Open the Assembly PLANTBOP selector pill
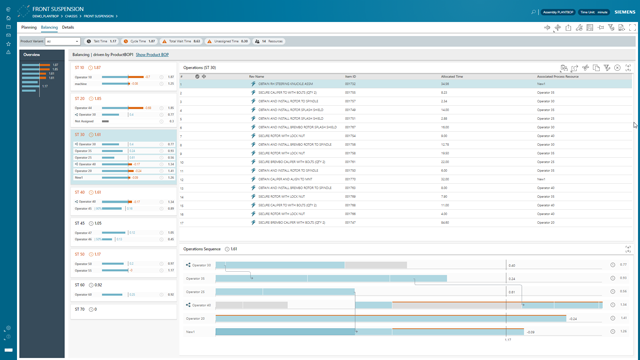Viewport: 640px width, 360px height. pyautogui.click(x=558, y=12)
